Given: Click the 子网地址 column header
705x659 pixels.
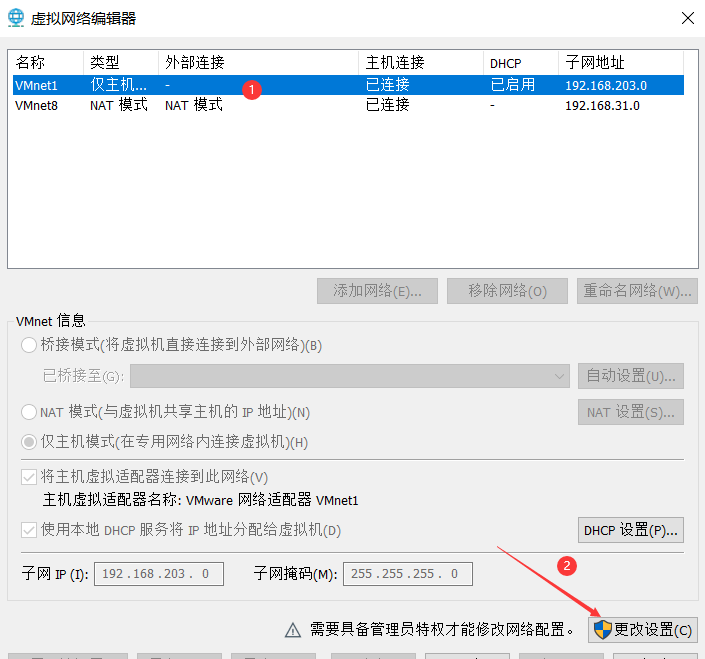Looking at the screenshot, I should pos(621,62).
